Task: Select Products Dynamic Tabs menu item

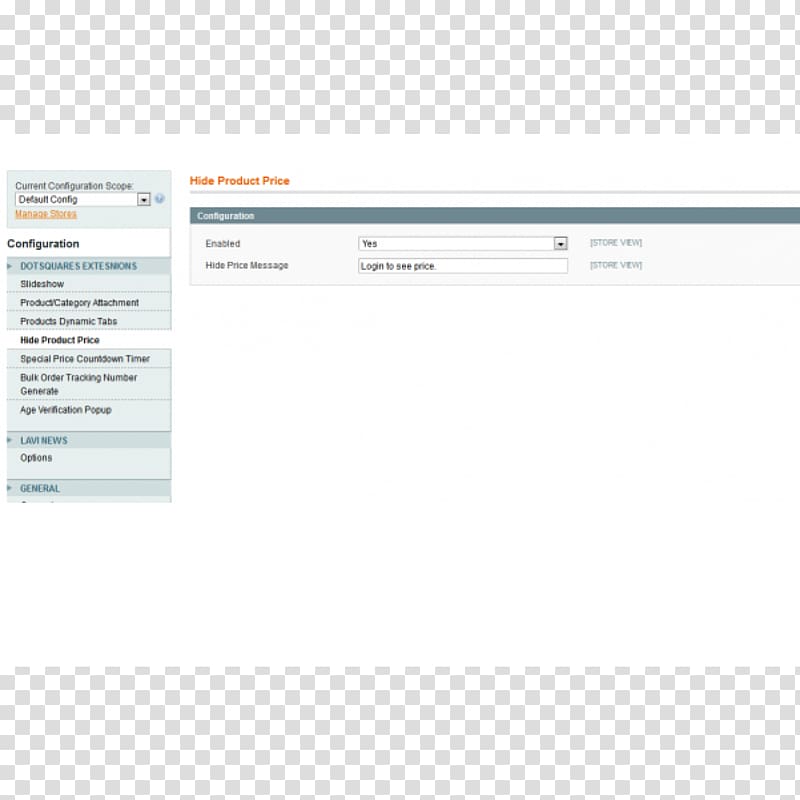Action: (x=89, y=321)
